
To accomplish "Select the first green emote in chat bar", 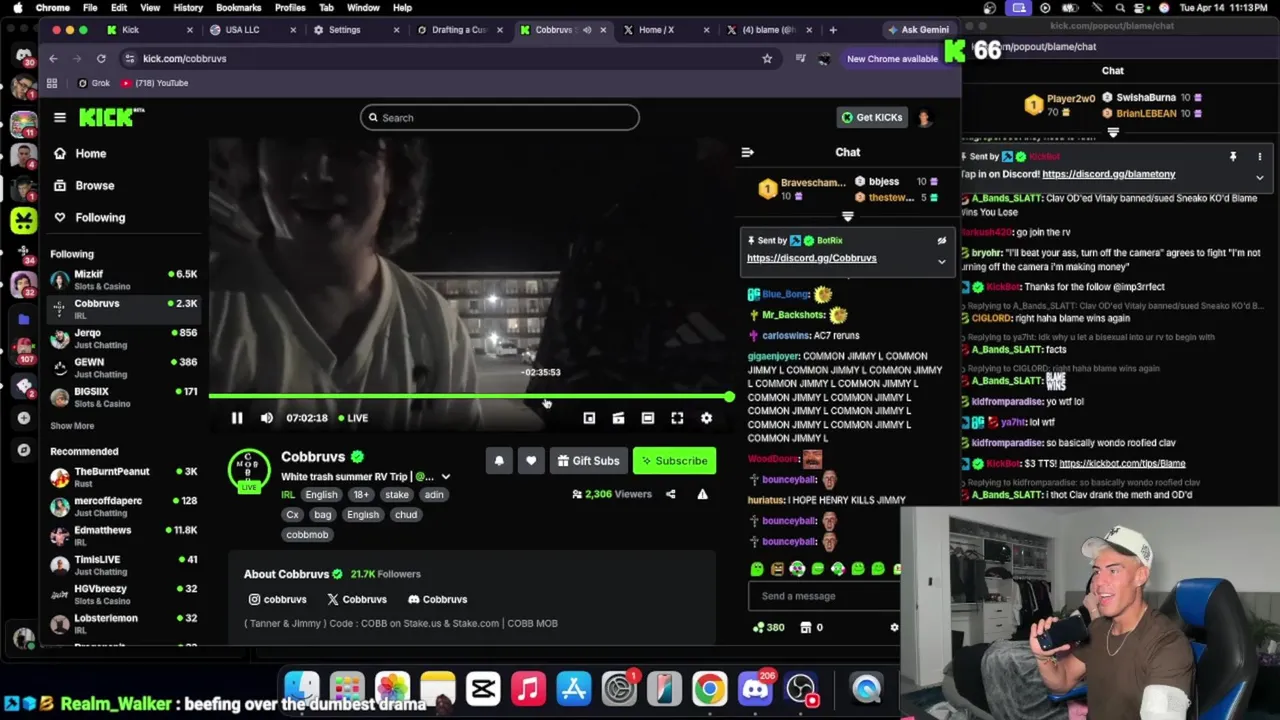I will click(x=757, y=569).
